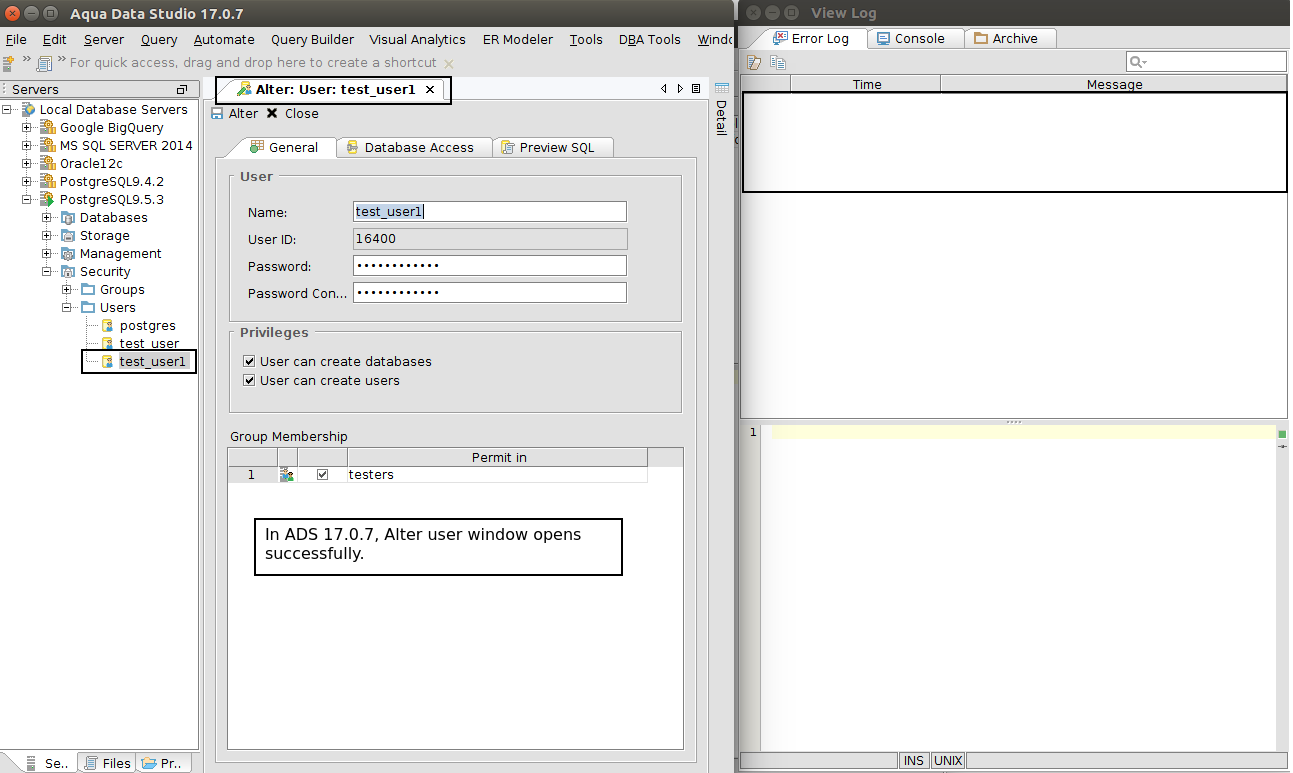This screenshot has height=773, width=1293.
Task: Click the Oracle12c server icon
Action: pos(48,164)
